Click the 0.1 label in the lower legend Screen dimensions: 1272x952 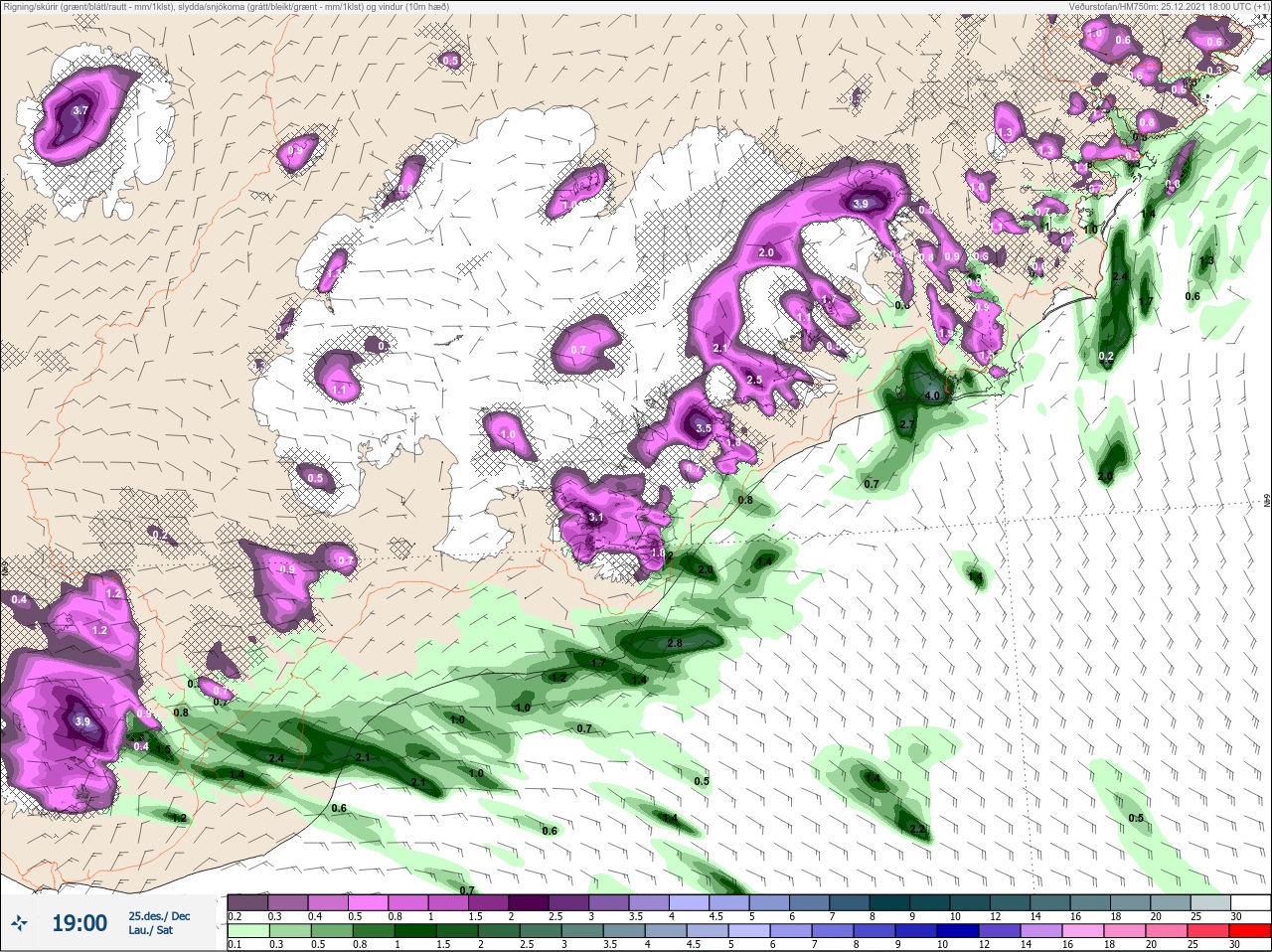pos(234,945)
